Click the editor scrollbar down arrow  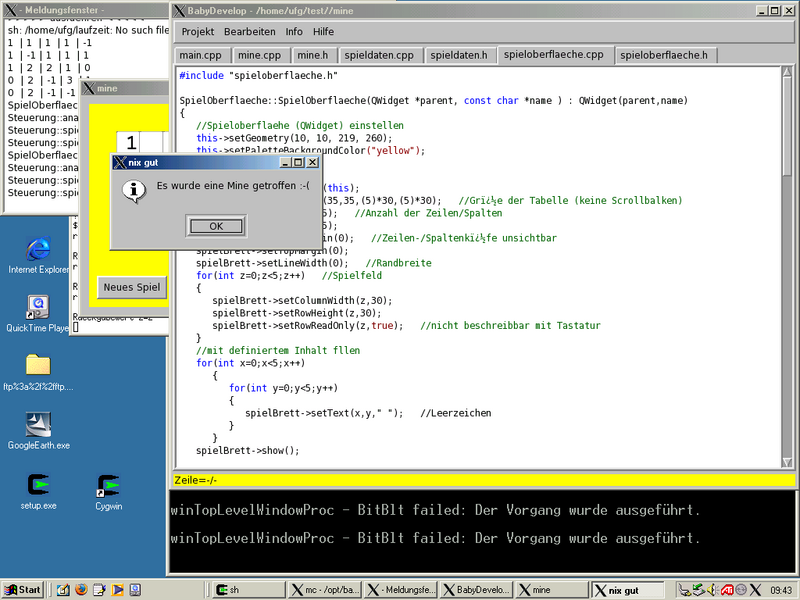pos(787,462)
